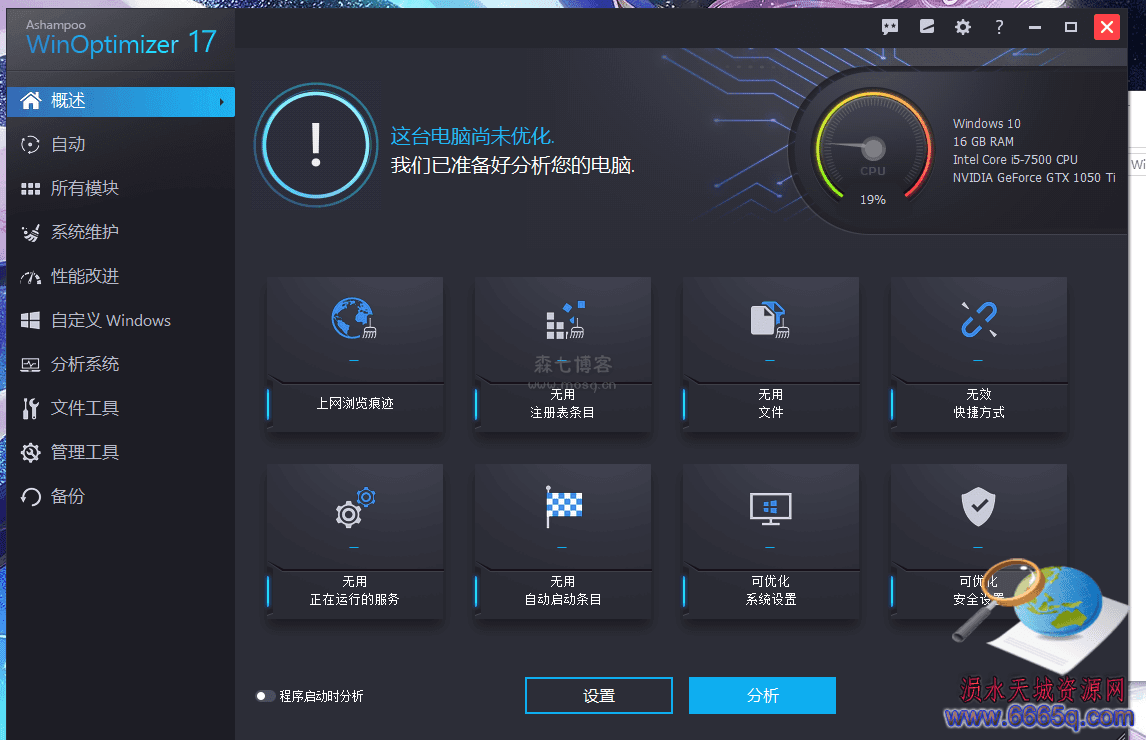Click the 正在运行的服务 gears icon
The width and height of the screenshot is (1146, 740).
pyautogui.click(x=354, y=508)
